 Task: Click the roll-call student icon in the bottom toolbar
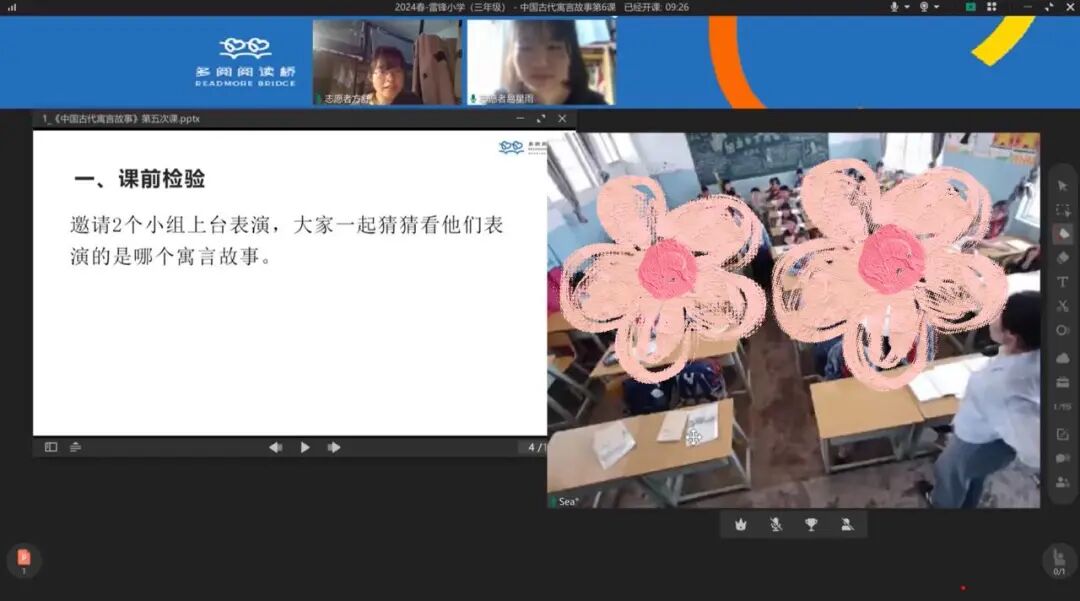(848, 523)
